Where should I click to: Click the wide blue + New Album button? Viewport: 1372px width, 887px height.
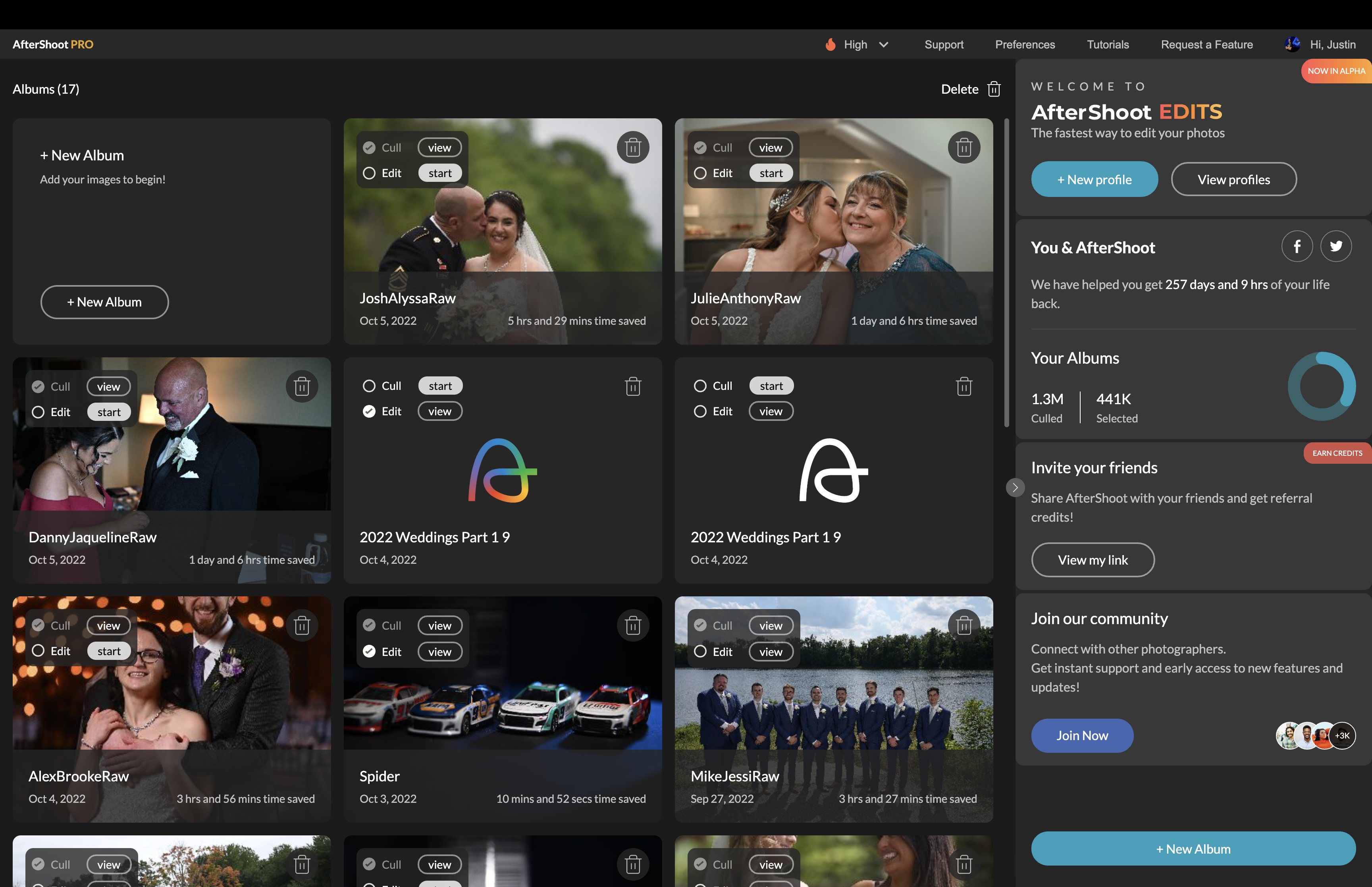[1193, 848]
